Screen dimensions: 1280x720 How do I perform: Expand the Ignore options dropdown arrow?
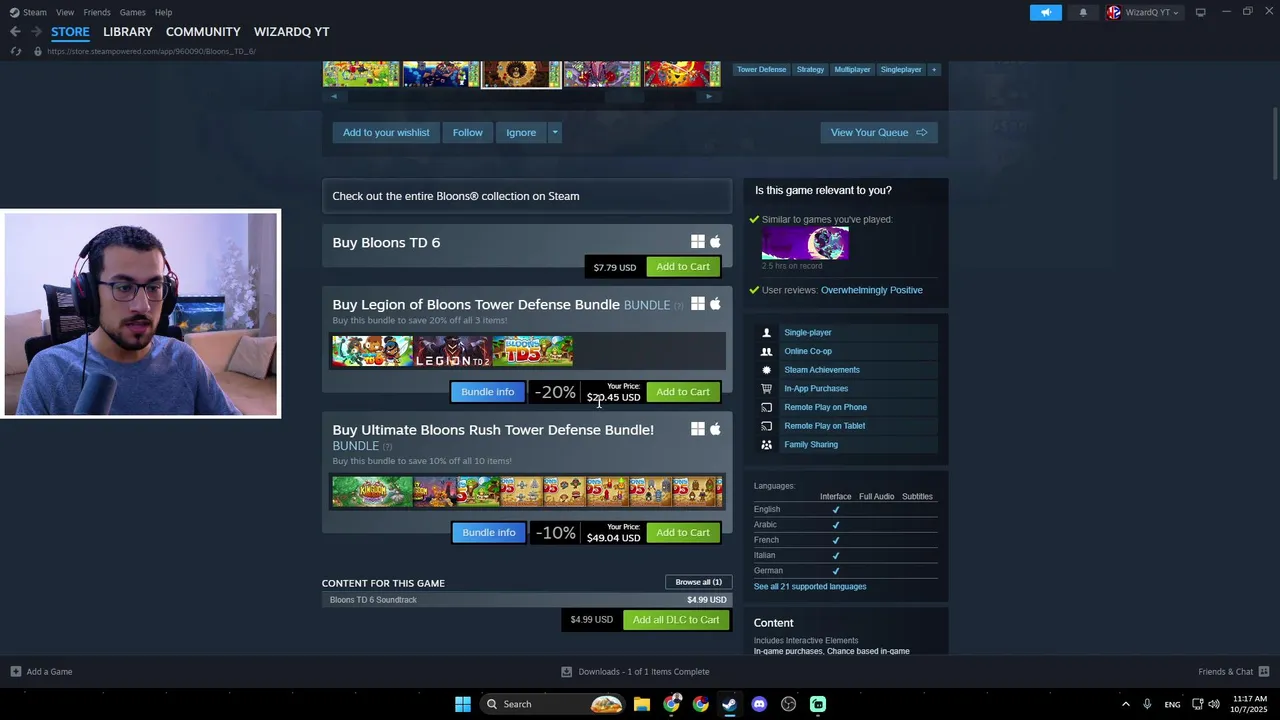pyautogui.click(x=555, y=132)
